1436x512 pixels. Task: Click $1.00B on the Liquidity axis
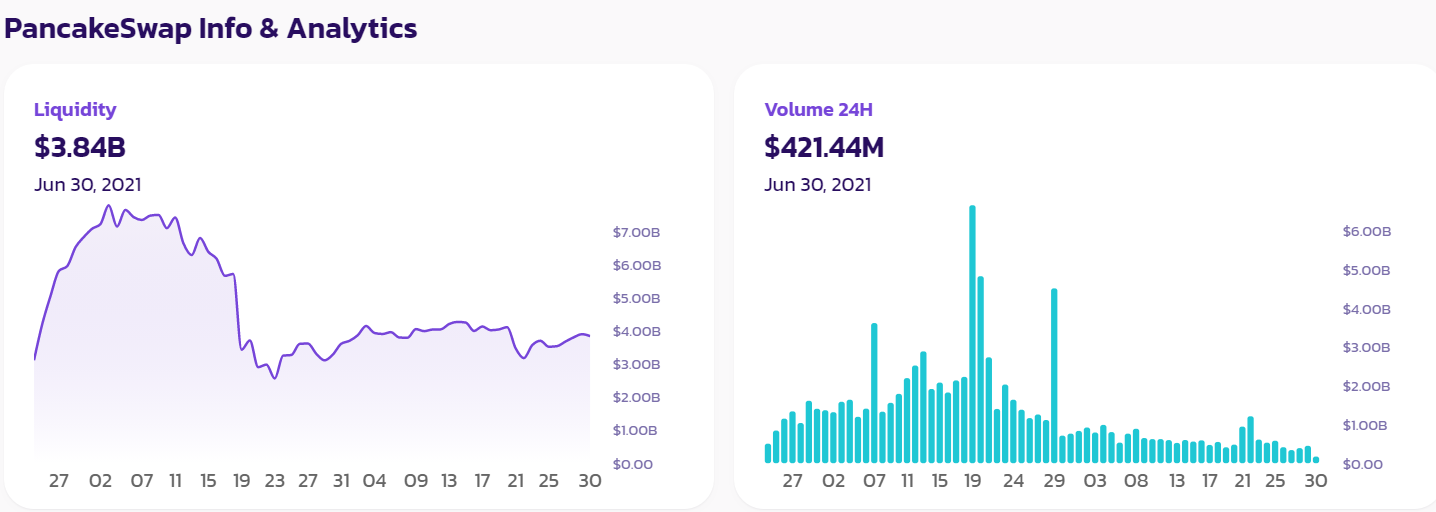pos(637,430)
